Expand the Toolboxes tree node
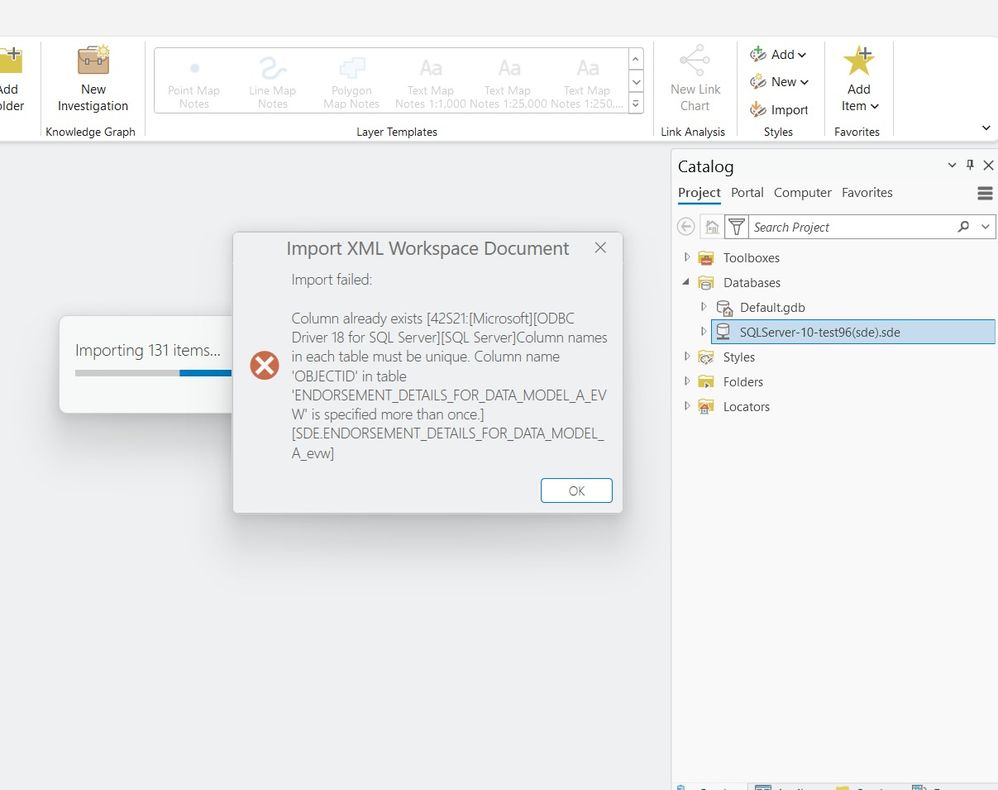Viewport: 998px width, 790px height. (x=686, y=257)
